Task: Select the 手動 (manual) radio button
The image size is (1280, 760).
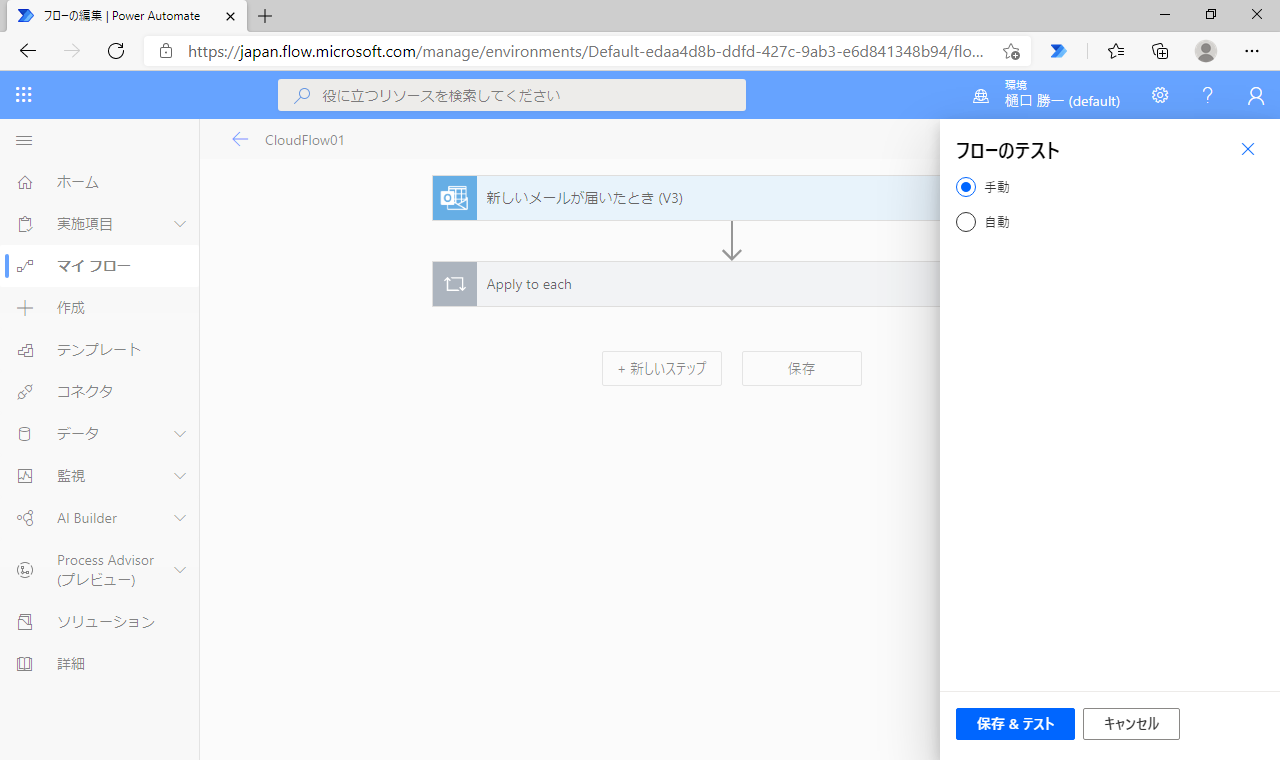Action: click(966, 187)
